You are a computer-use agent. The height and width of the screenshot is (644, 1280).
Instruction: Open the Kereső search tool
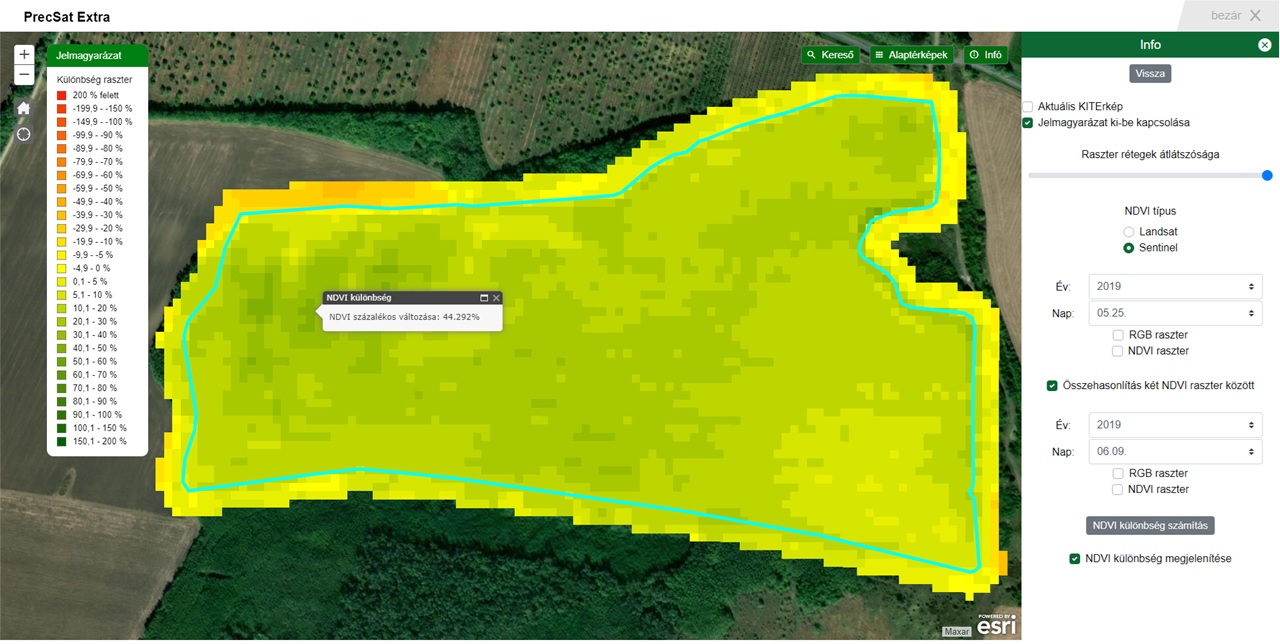(831, 55)
